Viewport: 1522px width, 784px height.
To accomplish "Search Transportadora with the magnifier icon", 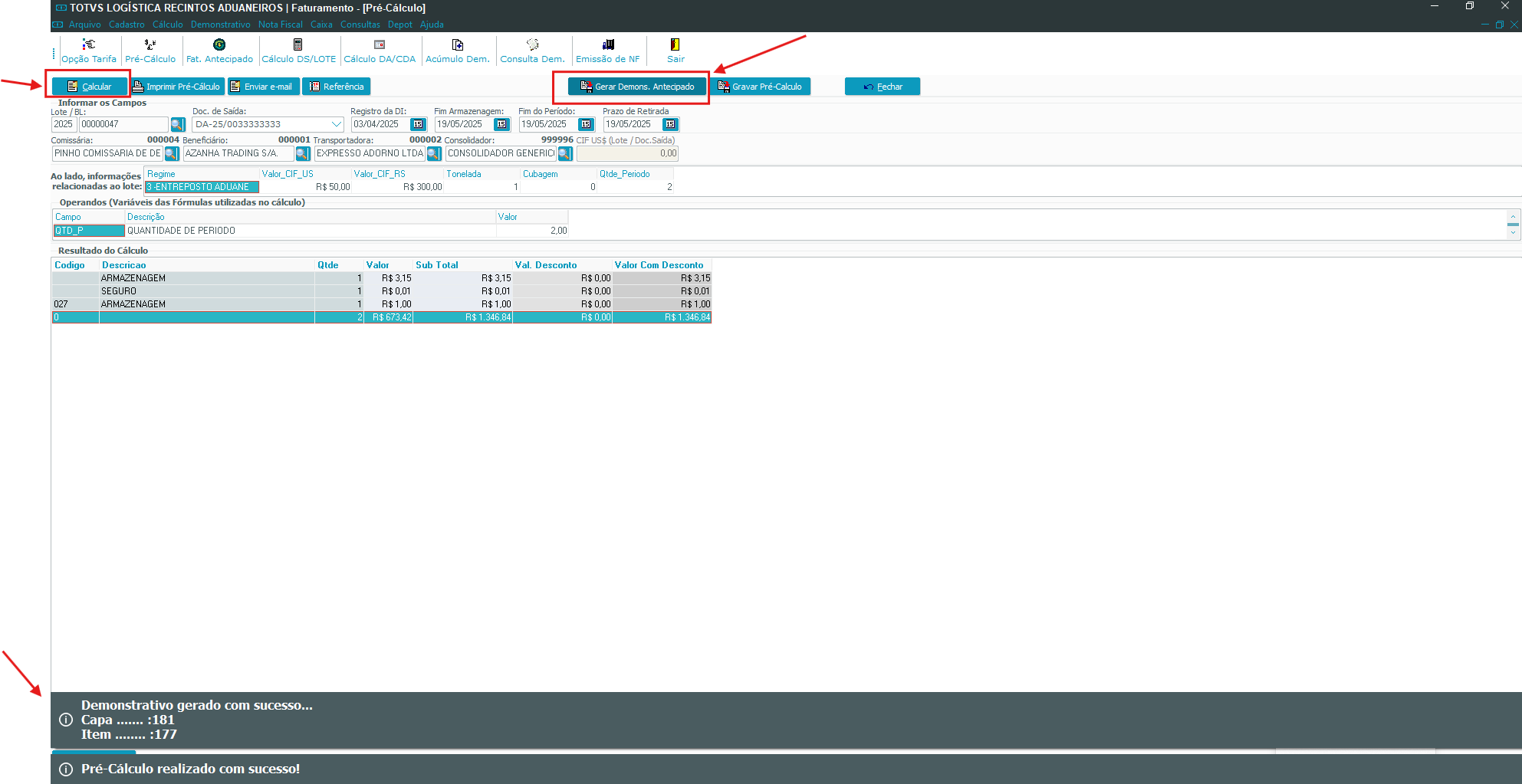I will [434, 153].
